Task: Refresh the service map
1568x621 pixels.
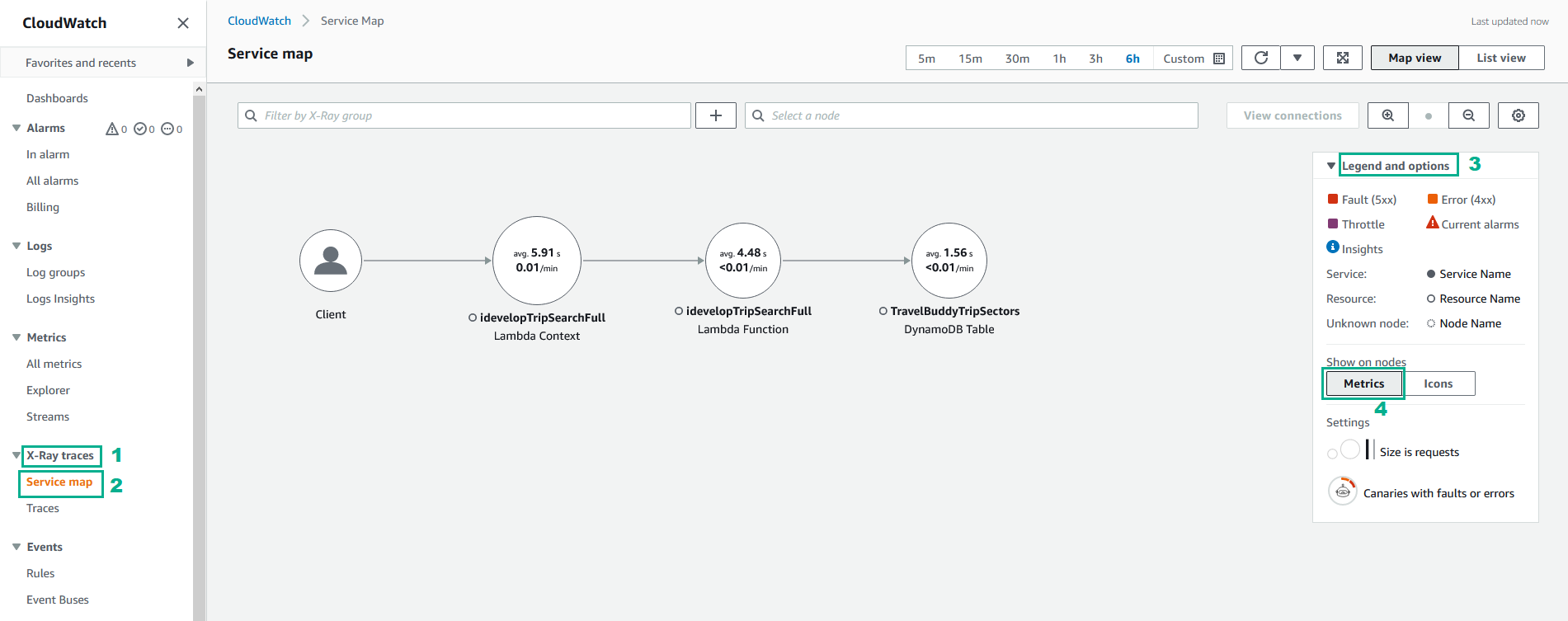Action: click(x=1261, y=58)
